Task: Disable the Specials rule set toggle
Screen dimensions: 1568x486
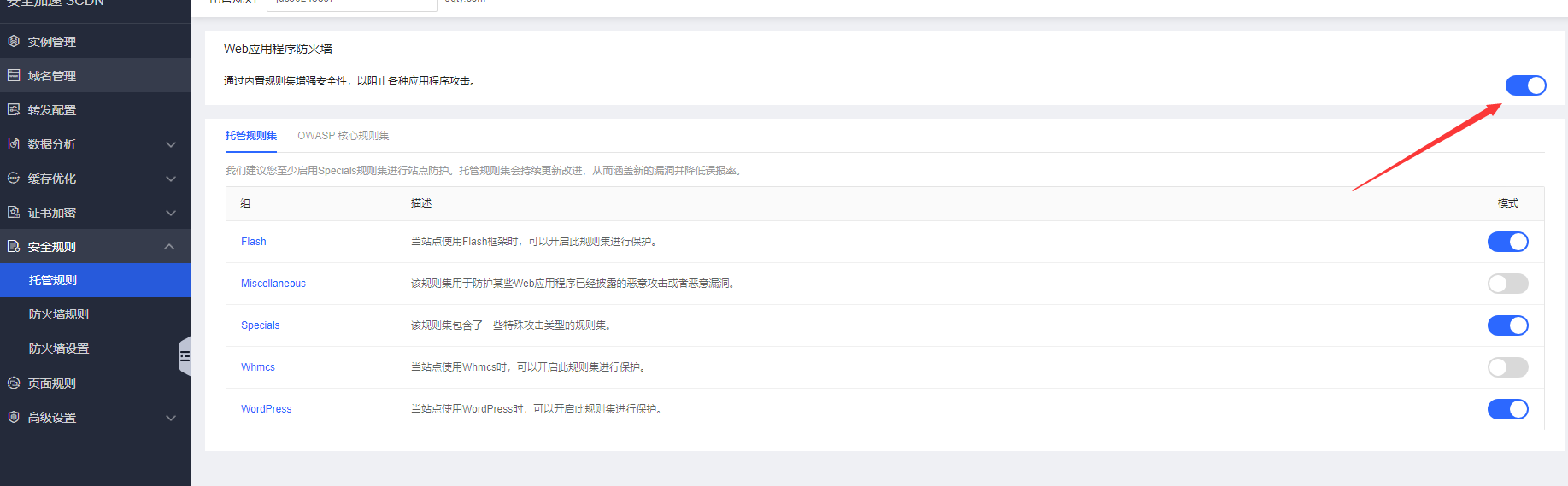Action: coord(1507,325)
